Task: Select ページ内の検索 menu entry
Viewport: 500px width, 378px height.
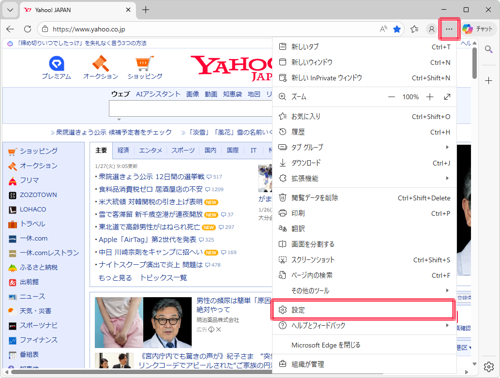Action: point(364,275)
